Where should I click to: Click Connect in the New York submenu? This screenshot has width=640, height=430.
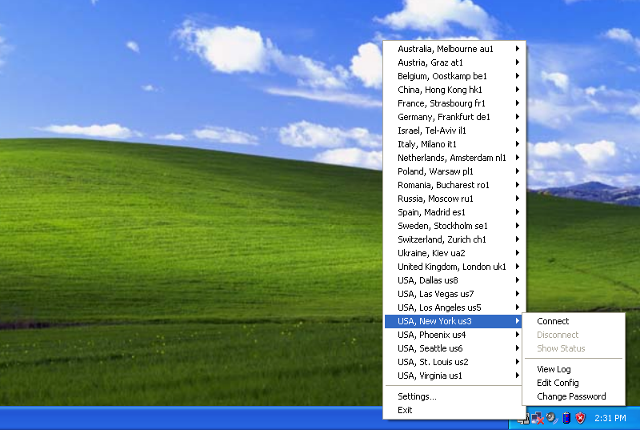pos(573,321)
